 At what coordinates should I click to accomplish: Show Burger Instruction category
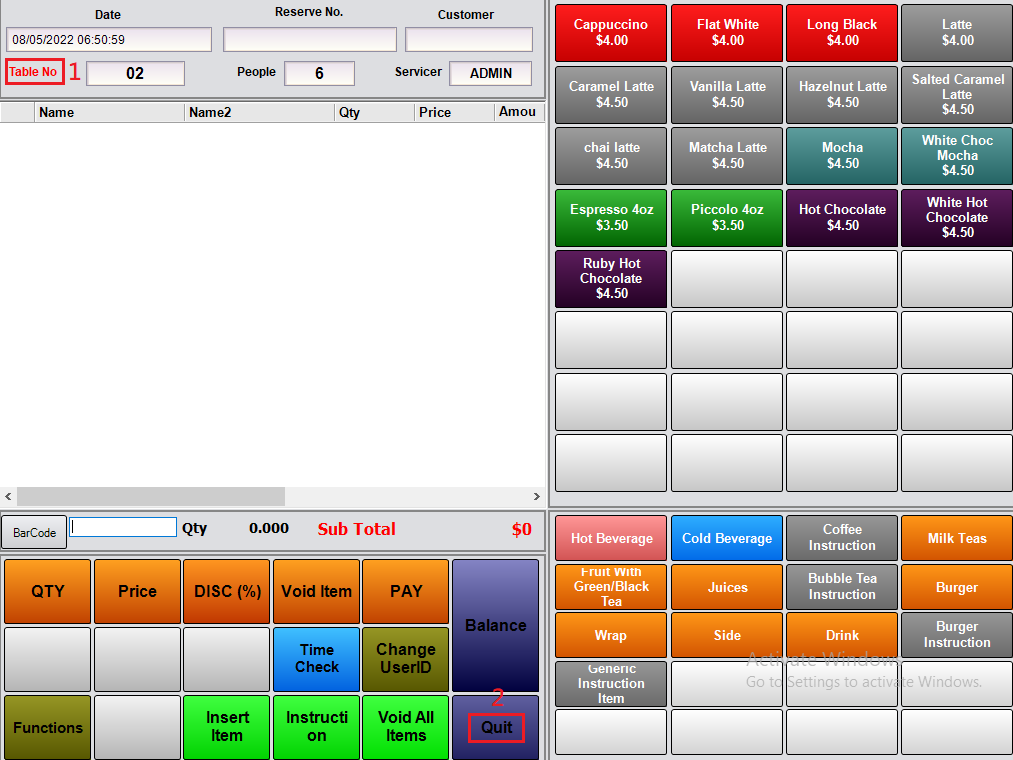pos(957,635)
